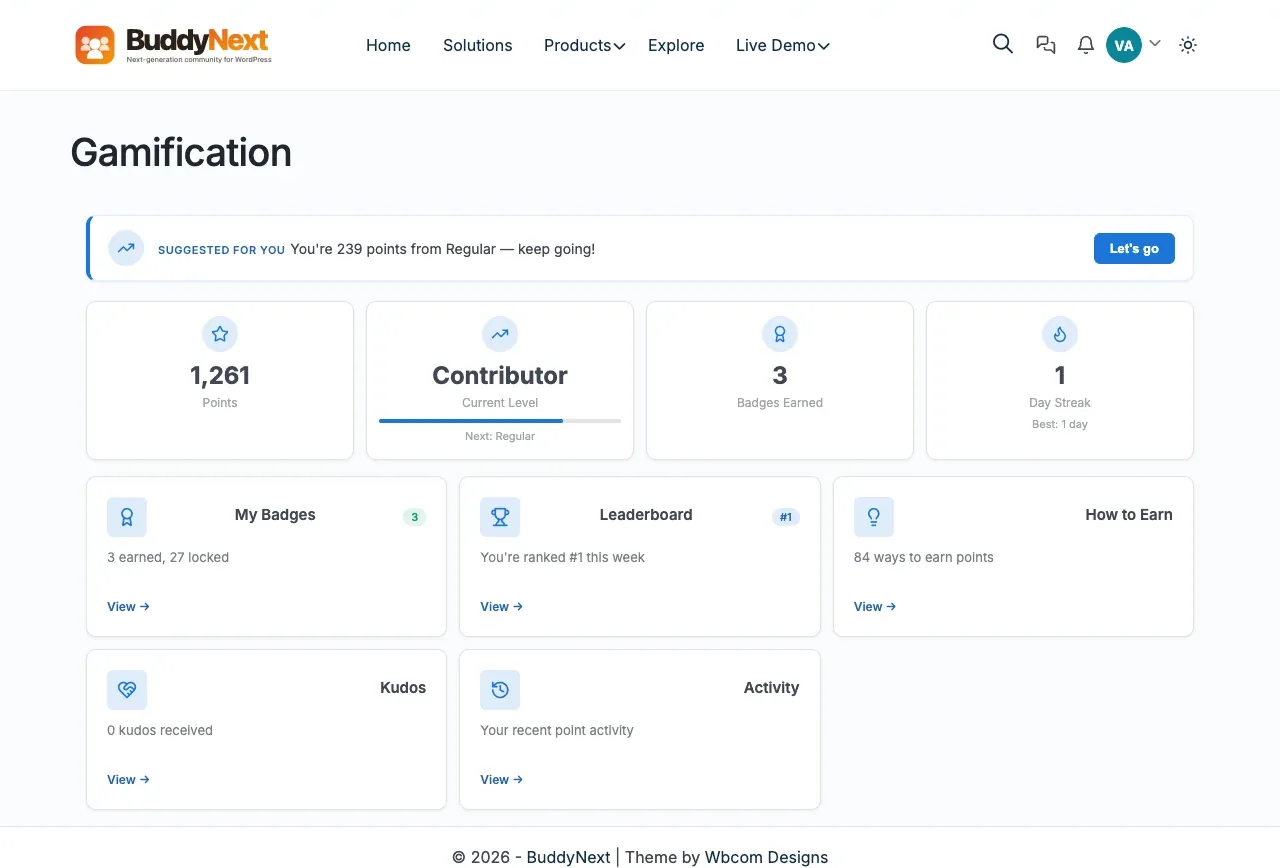Click the suggestion banner trend icon
This screenshot has height=868, width=1280.
pos(126,249)
